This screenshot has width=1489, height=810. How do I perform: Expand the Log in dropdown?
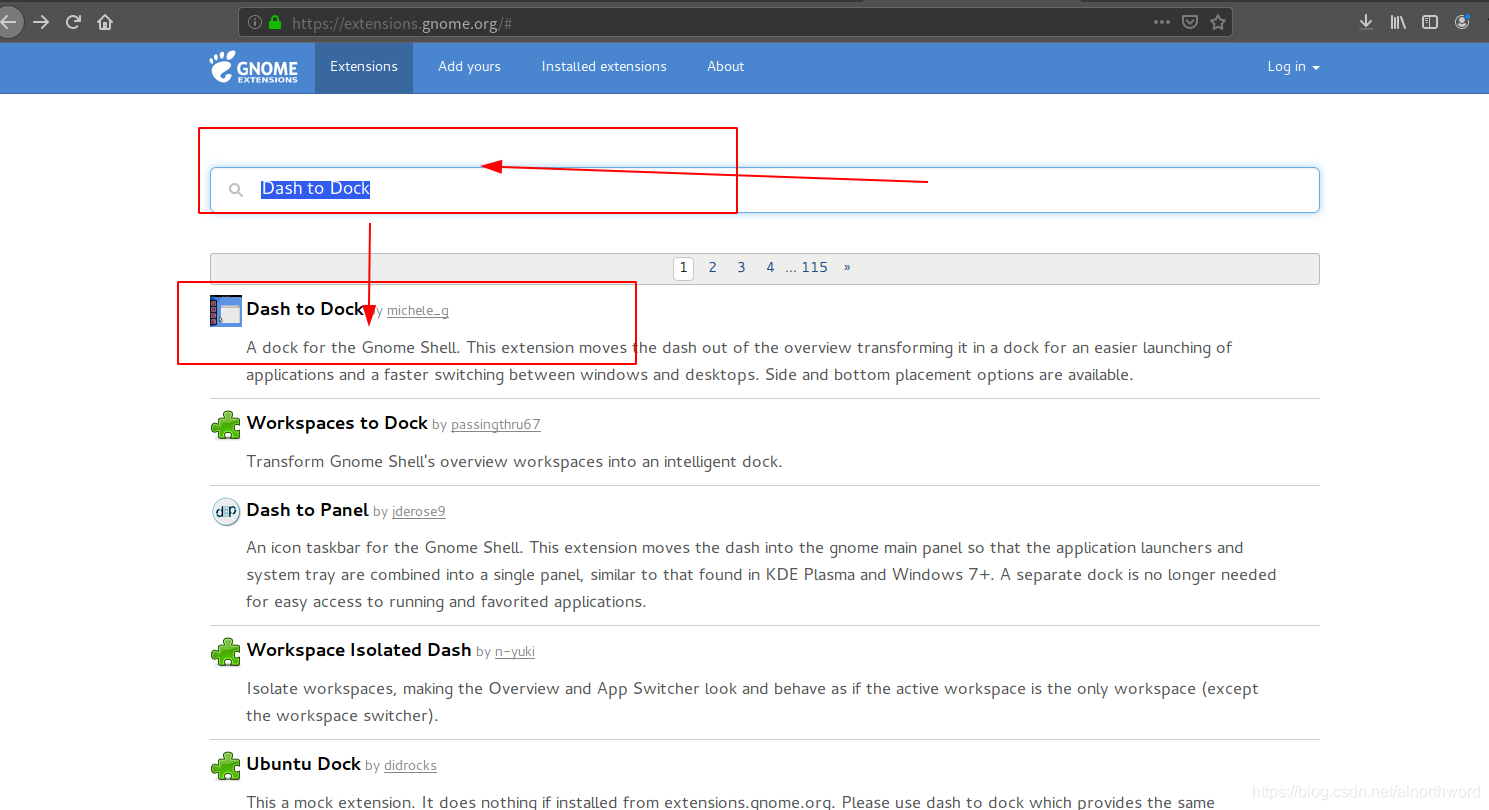(1293, 67)
